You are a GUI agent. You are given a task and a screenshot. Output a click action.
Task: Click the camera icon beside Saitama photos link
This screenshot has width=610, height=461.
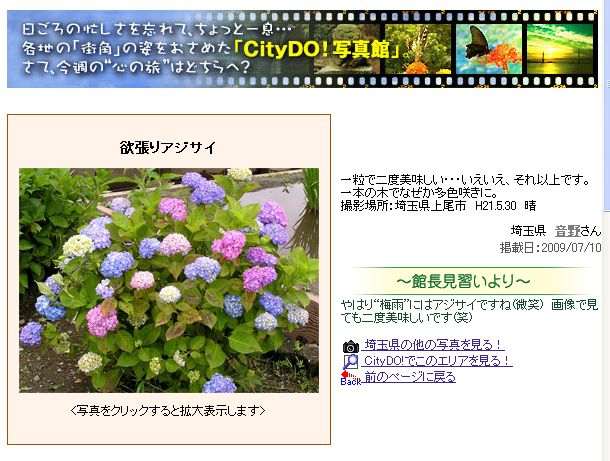click(350, 346)
